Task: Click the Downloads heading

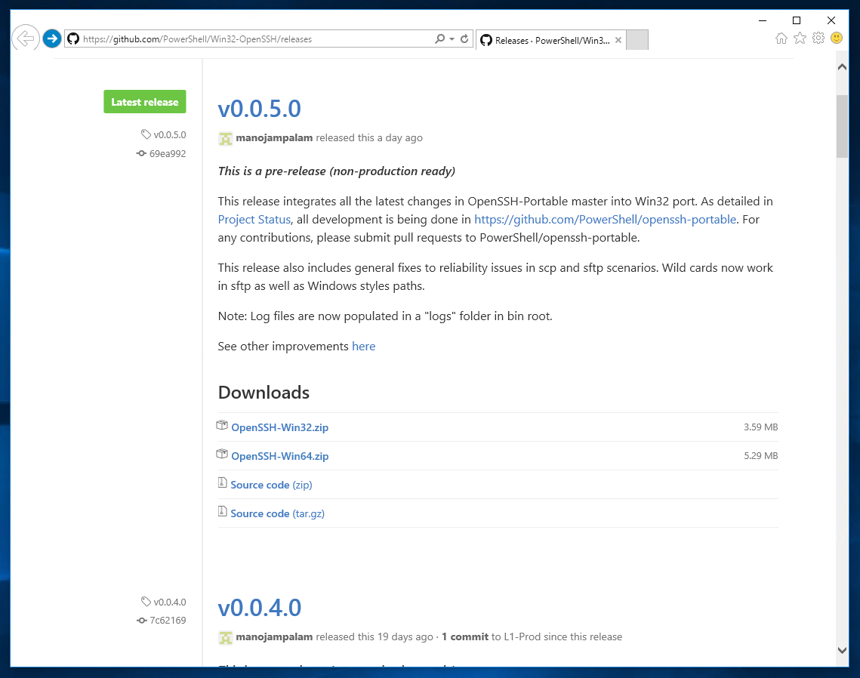Action: (264, 393)
